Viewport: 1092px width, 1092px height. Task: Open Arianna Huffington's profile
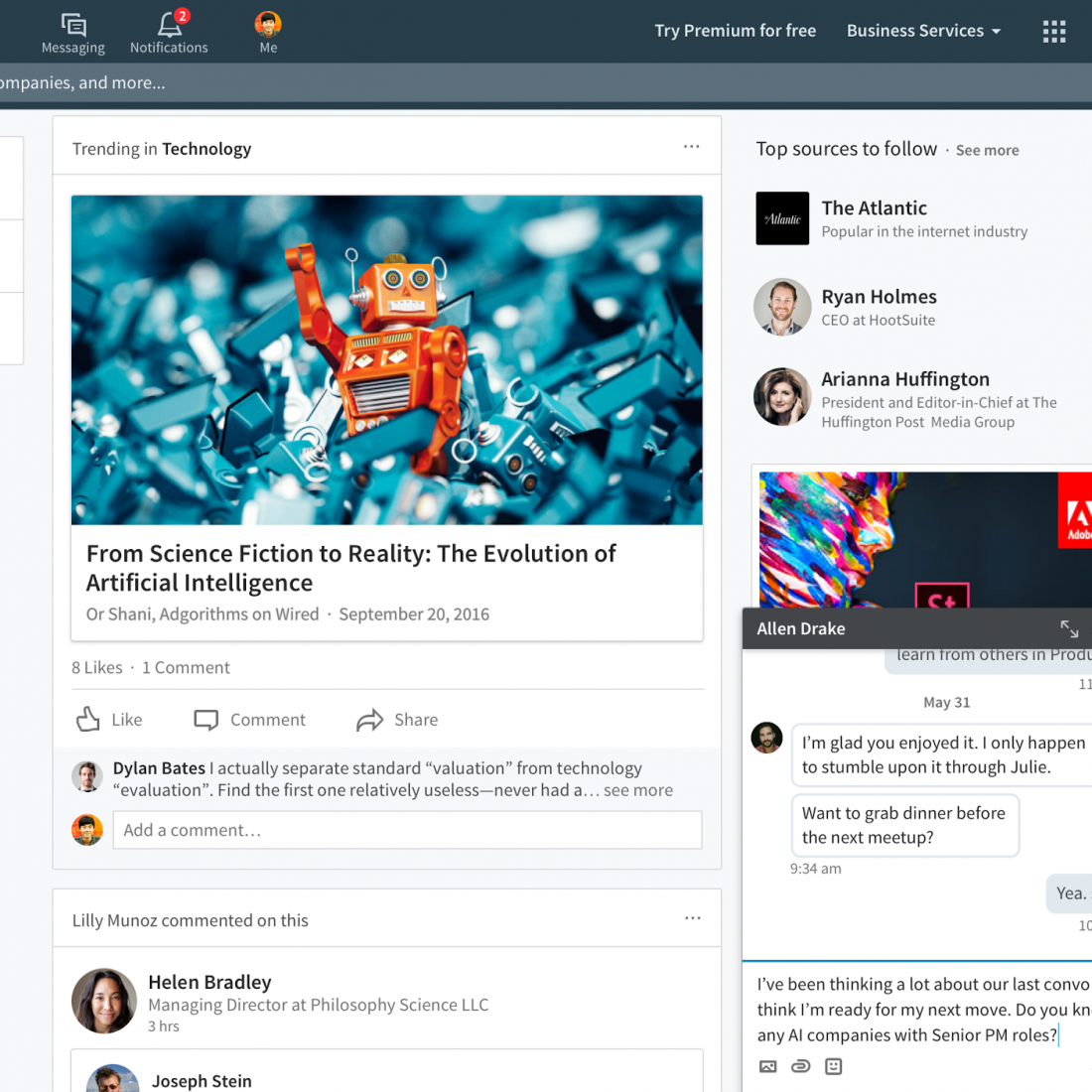904,379
